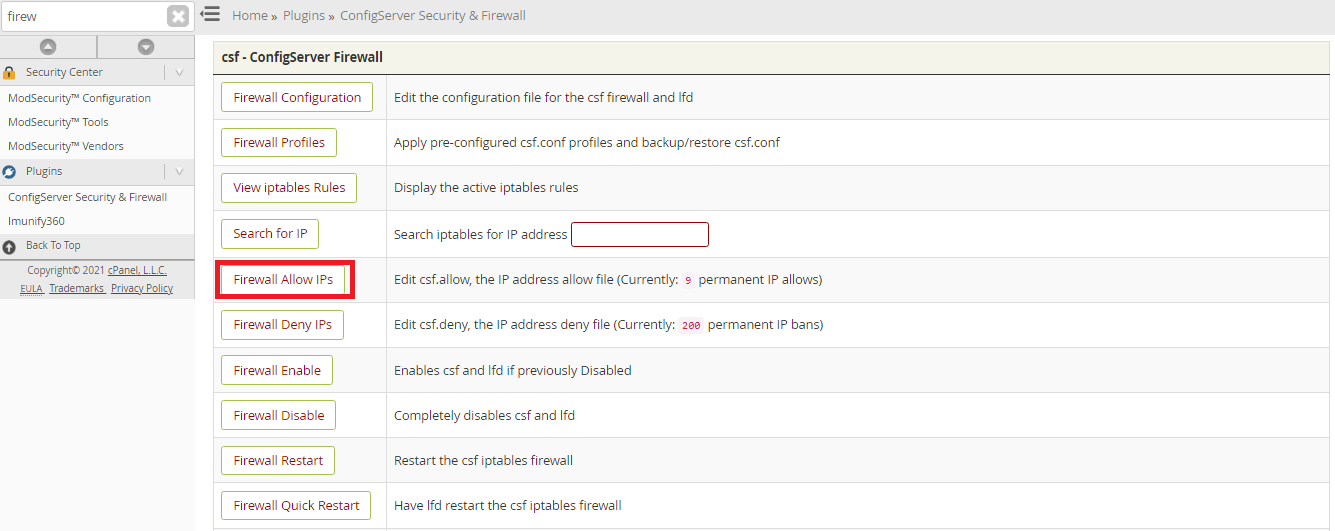Clear the sidebar search box text
Image resolution: width=1335 pixels, height=531 pixels.
(x=178, y=16)
